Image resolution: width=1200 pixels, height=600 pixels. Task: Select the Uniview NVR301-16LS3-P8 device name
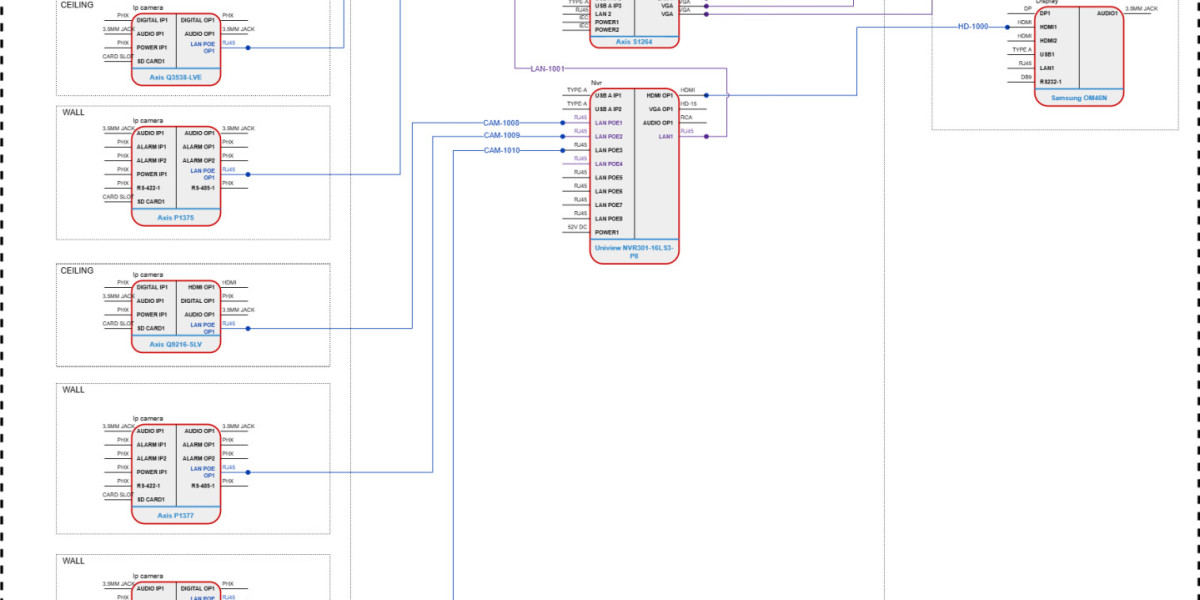tap(633, 250)
